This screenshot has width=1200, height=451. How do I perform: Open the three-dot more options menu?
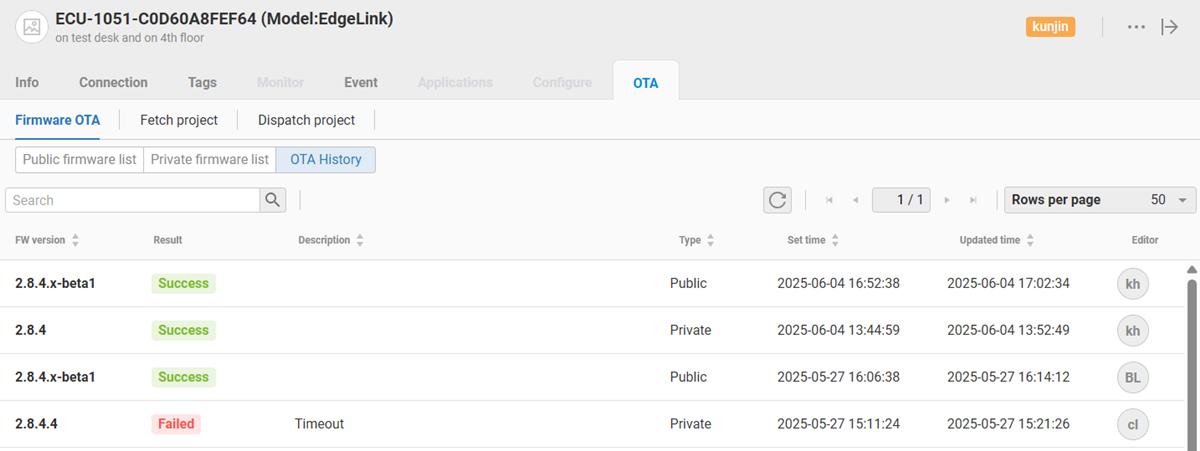pyautogui.click(x=1136, y=27)
